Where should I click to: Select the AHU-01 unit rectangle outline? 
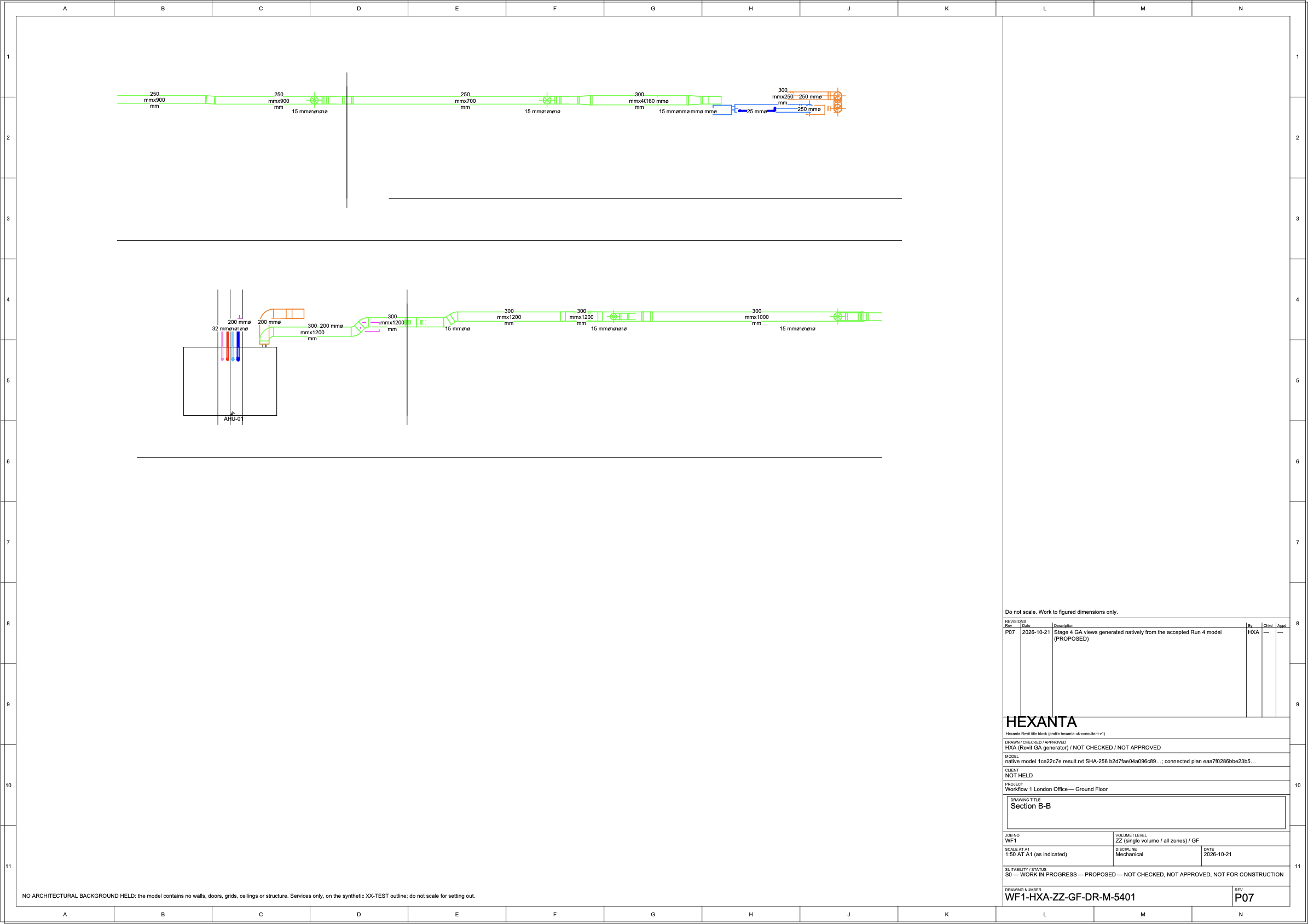(230, 381)
